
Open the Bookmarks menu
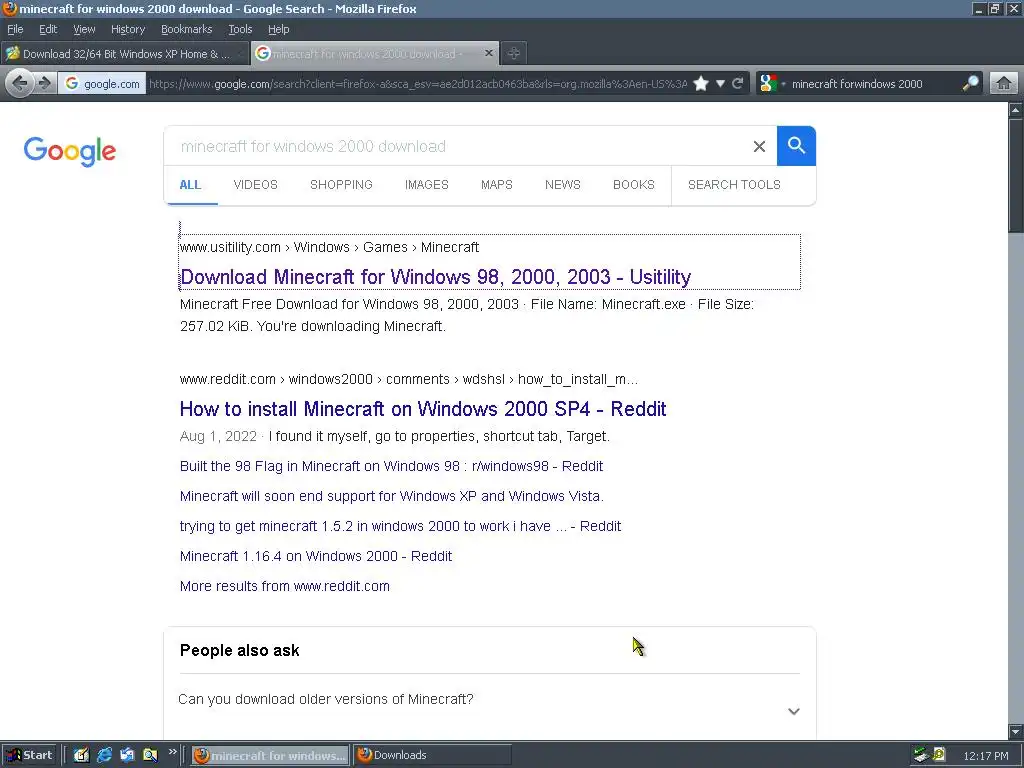[186, 29]
